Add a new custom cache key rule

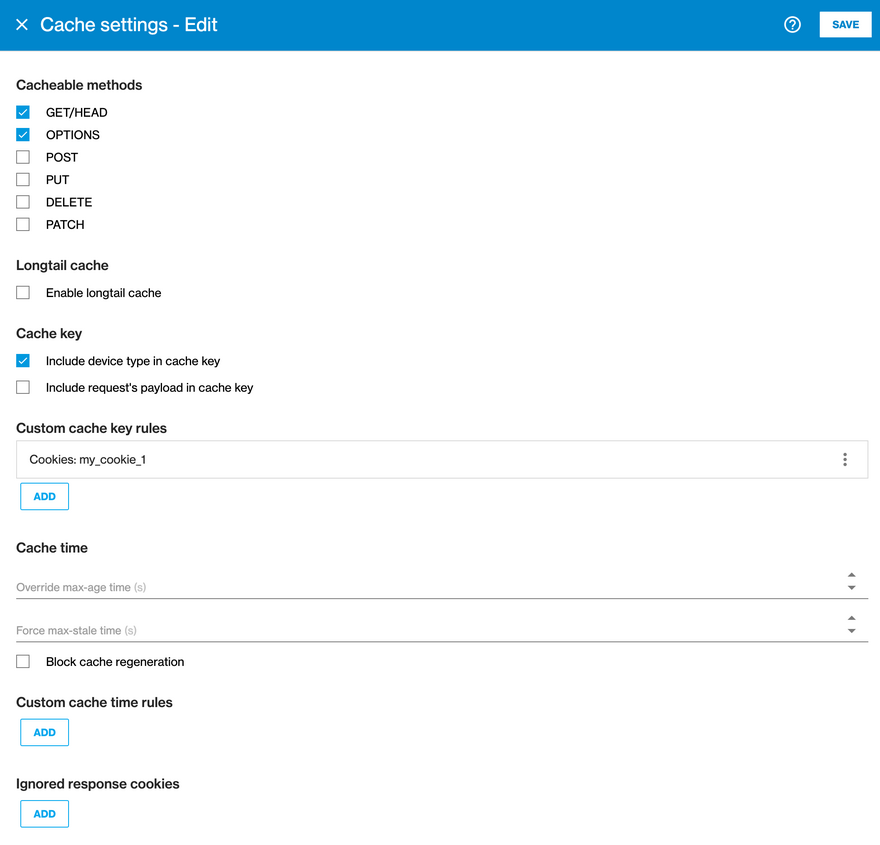pos(44,496)
